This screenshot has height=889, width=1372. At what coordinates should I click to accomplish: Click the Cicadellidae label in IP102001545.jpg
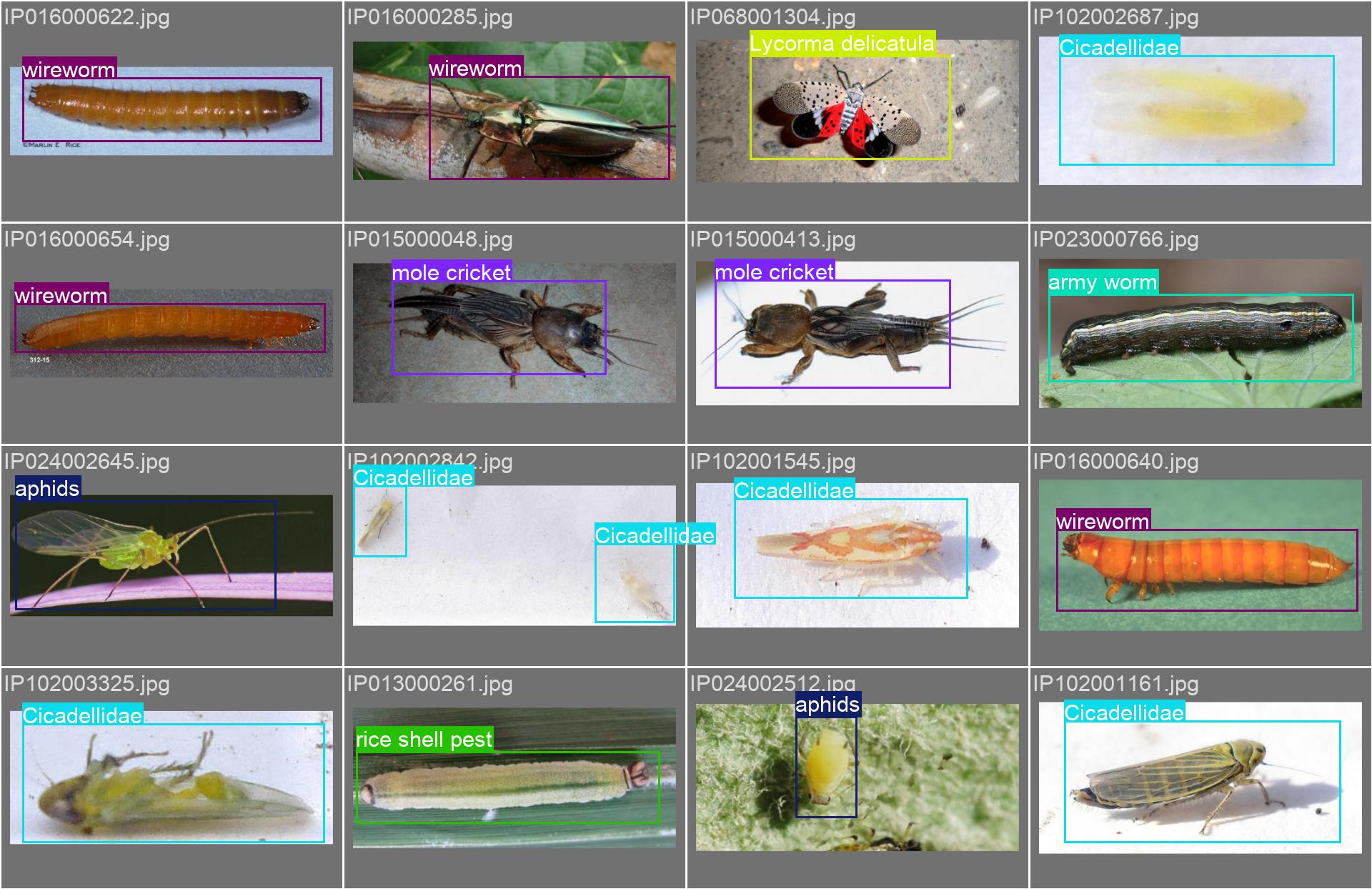(795, 490)
